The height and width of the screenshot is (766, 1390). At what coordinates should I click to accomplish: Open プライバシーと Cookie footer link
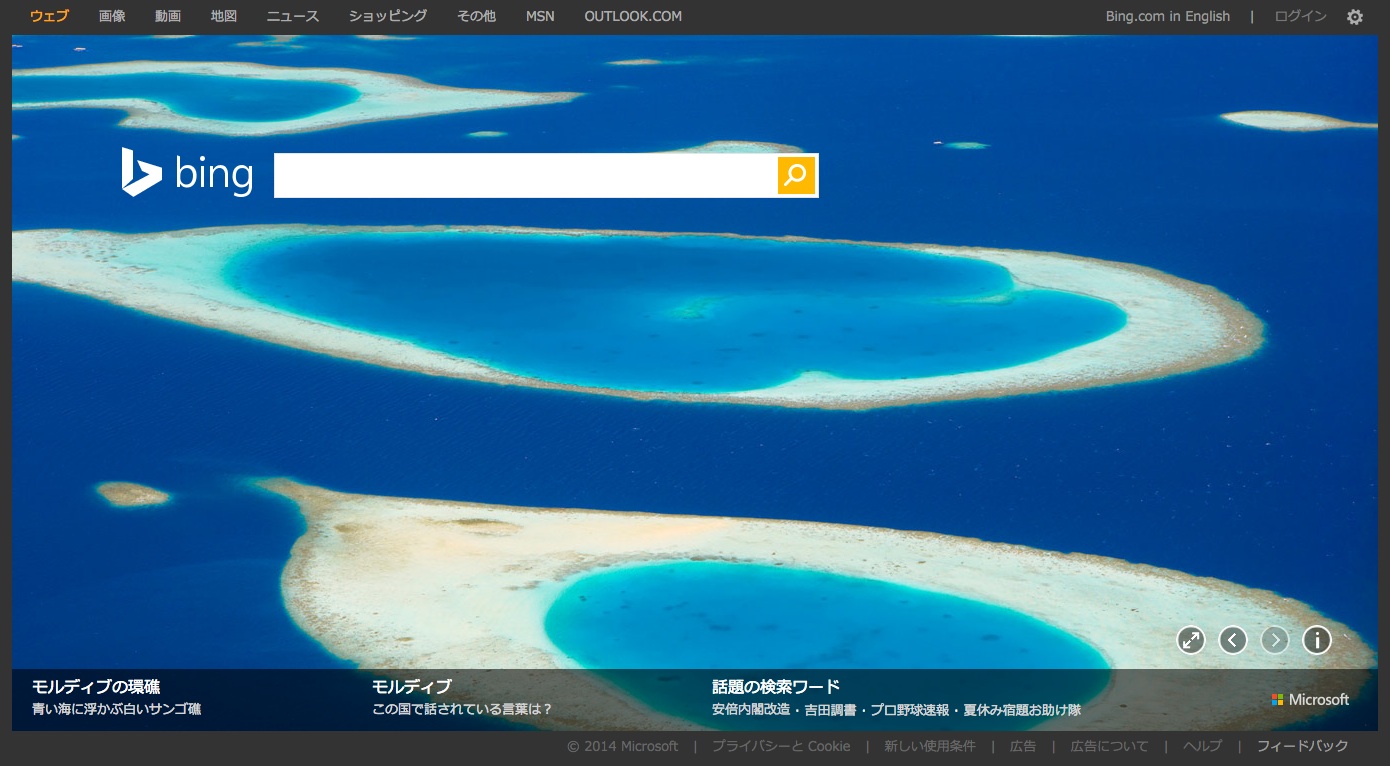coord(781,746)
